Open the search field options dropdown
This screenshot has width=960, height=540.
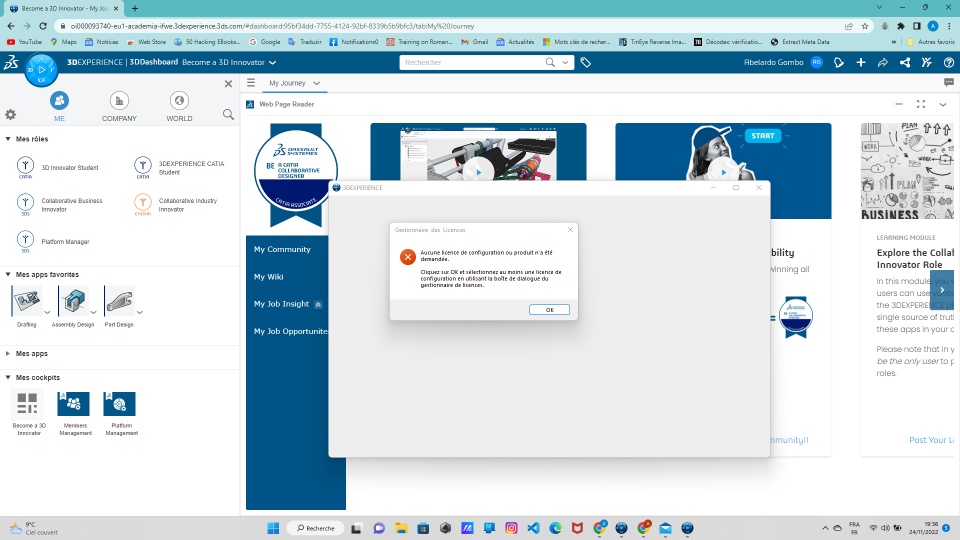click(565, 62)
